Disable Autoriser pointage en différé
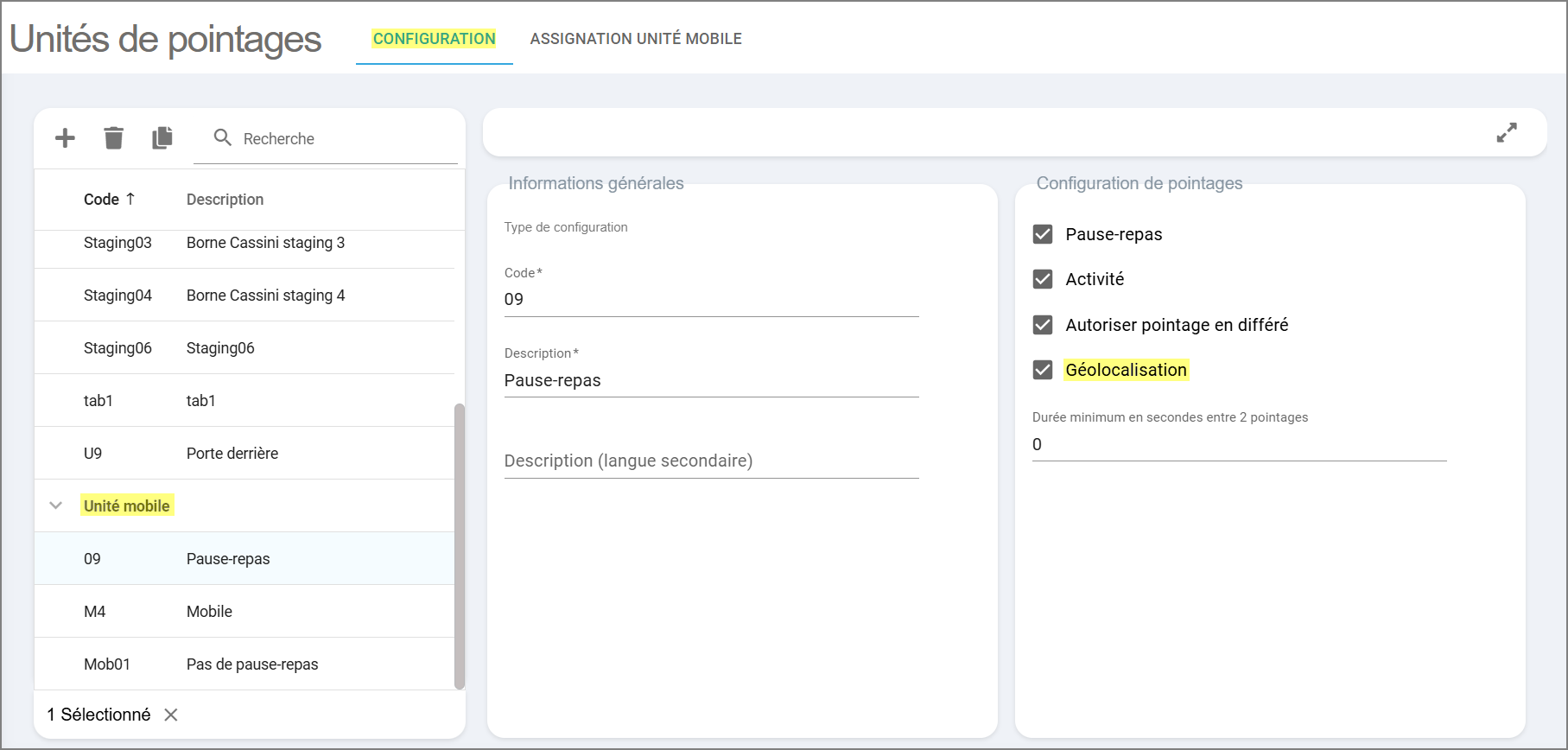 [x=1043, y=325]
